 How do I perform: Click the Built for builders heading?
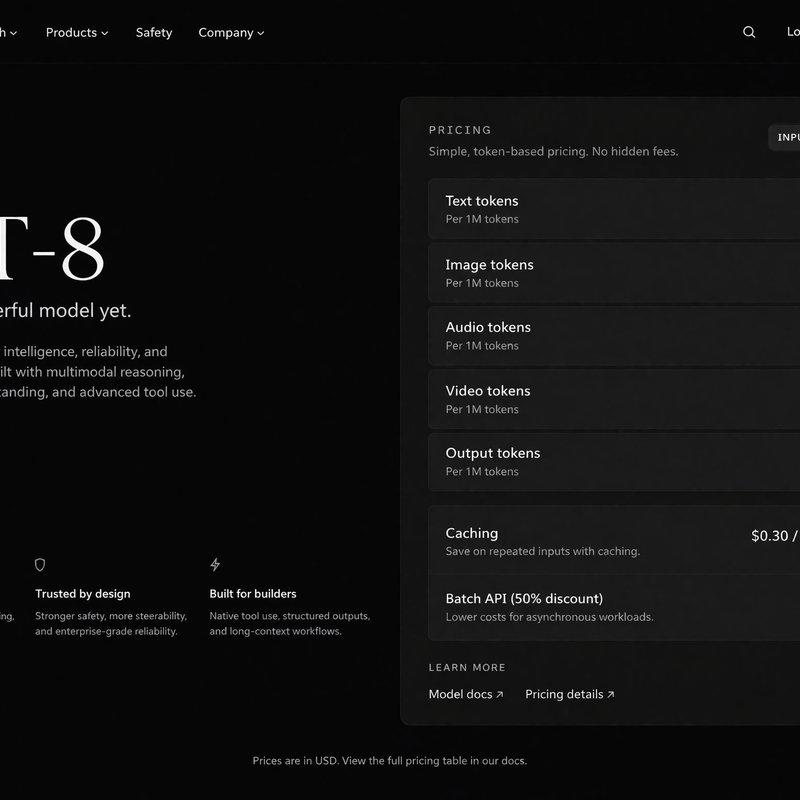click(x=253, y=594)
